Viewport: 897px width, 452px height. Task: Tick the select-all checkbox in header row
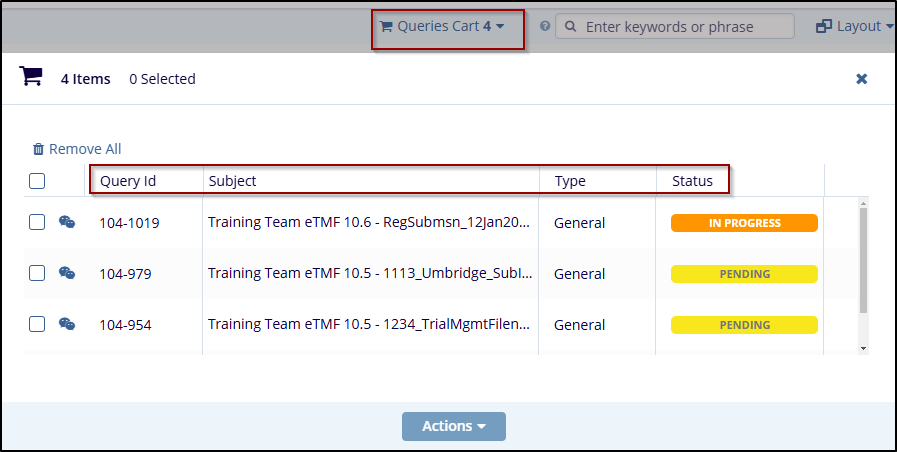pos(37,181)
